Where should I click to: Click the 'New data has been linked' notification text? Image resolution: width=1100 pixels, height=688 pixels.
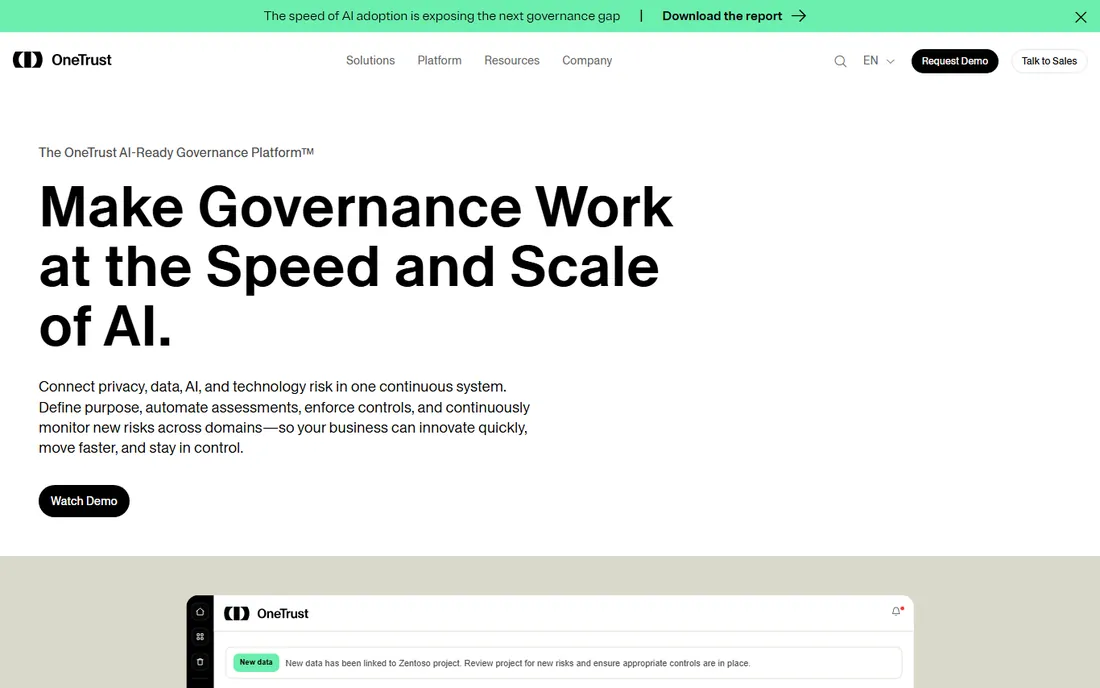(x=517, y=663)
